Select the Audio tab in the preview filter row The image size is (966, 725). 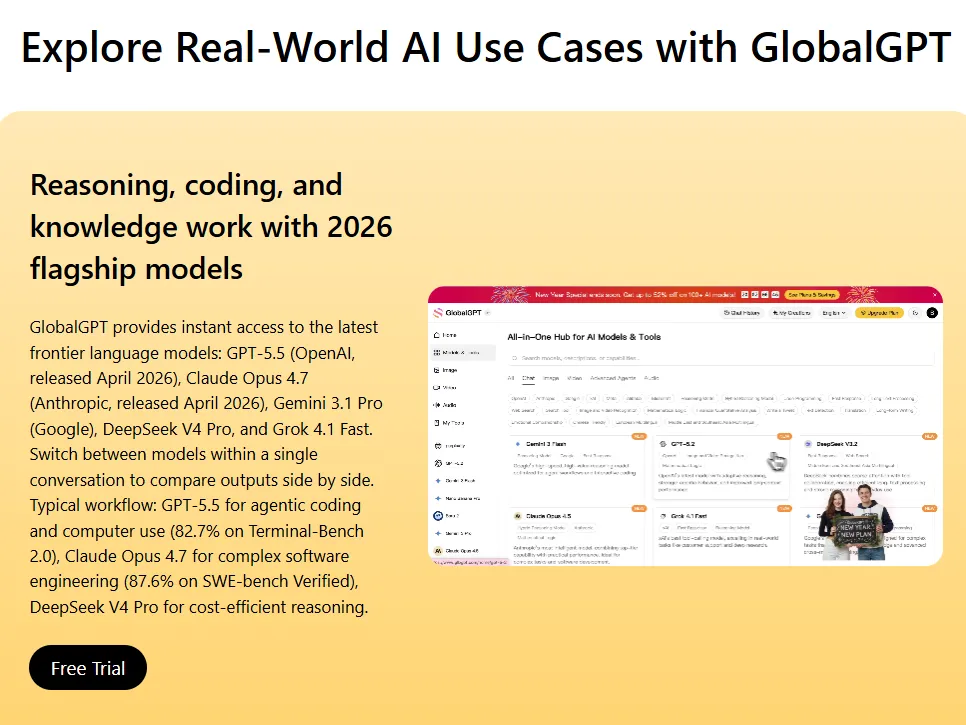[651, 378]
